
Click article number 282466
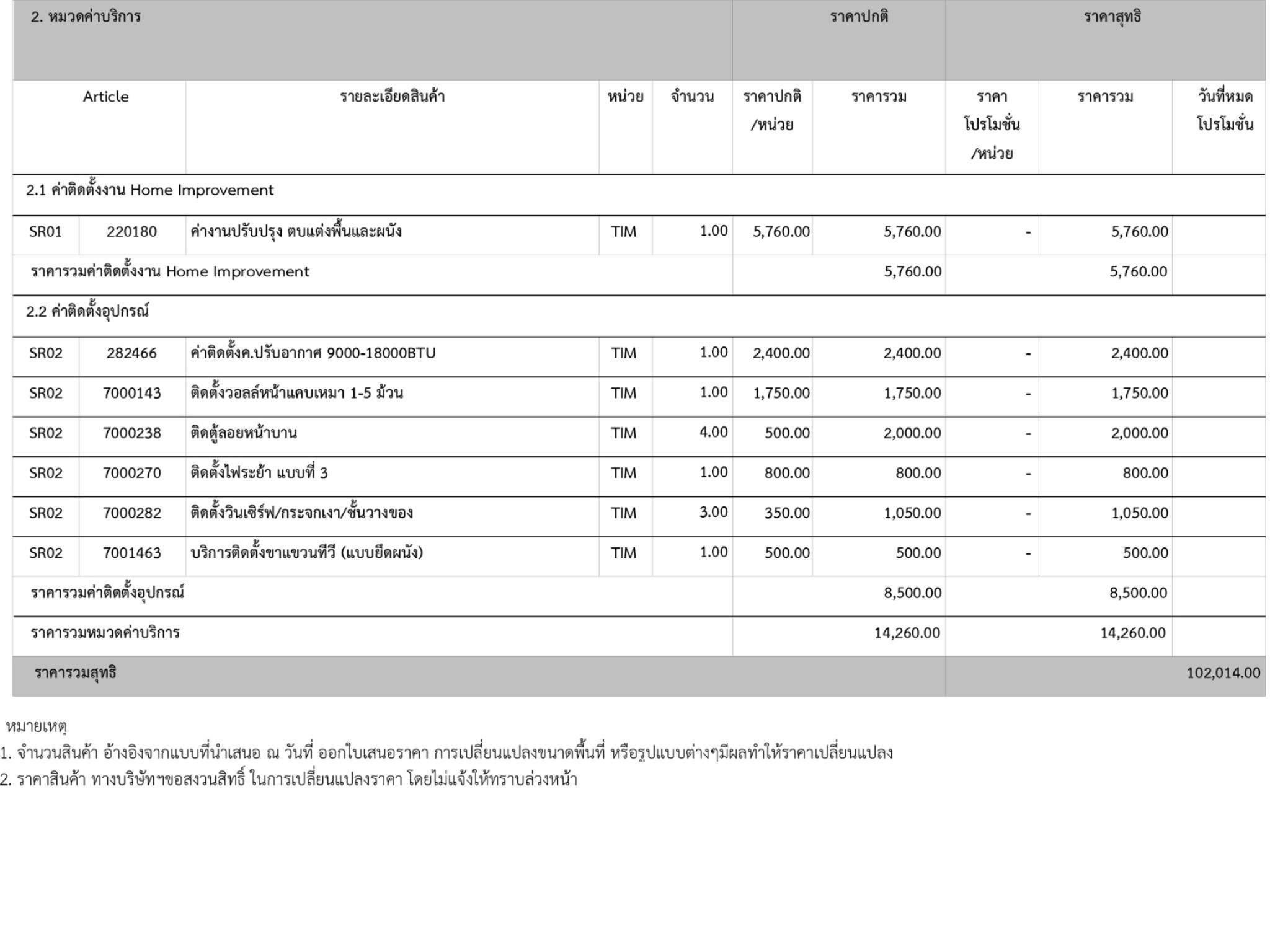[131, 353]
